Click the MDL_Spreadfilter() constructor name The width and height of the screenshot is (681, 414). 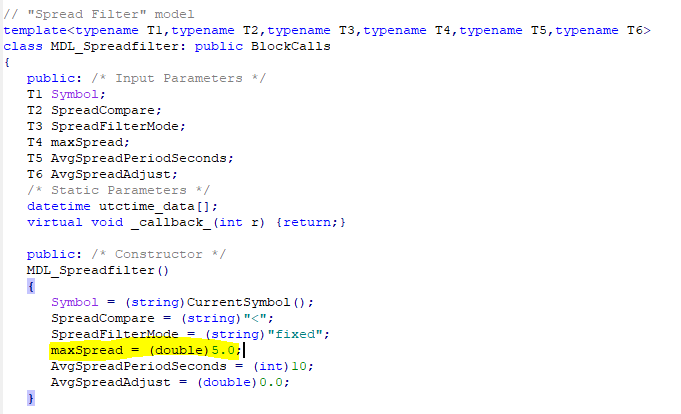point(98,271)
